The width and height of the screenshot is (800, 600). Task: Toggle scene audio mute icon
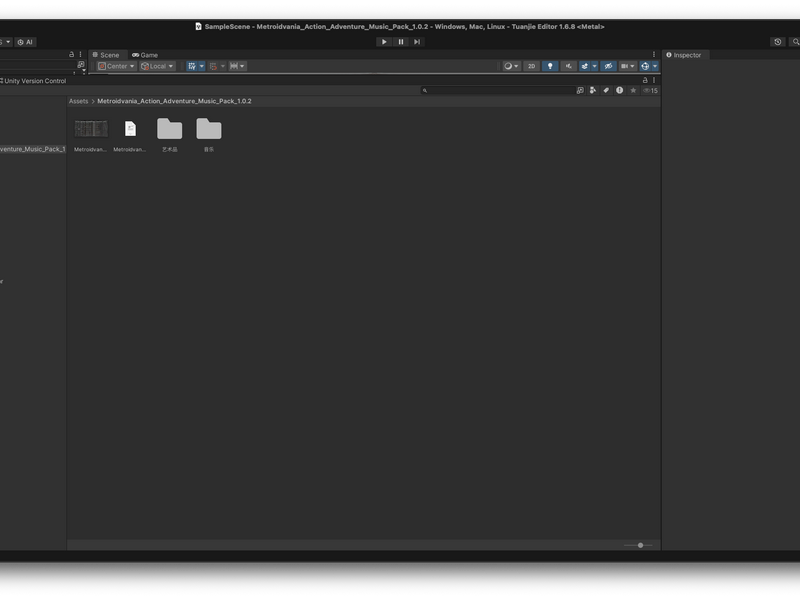[x=568, y=66]
